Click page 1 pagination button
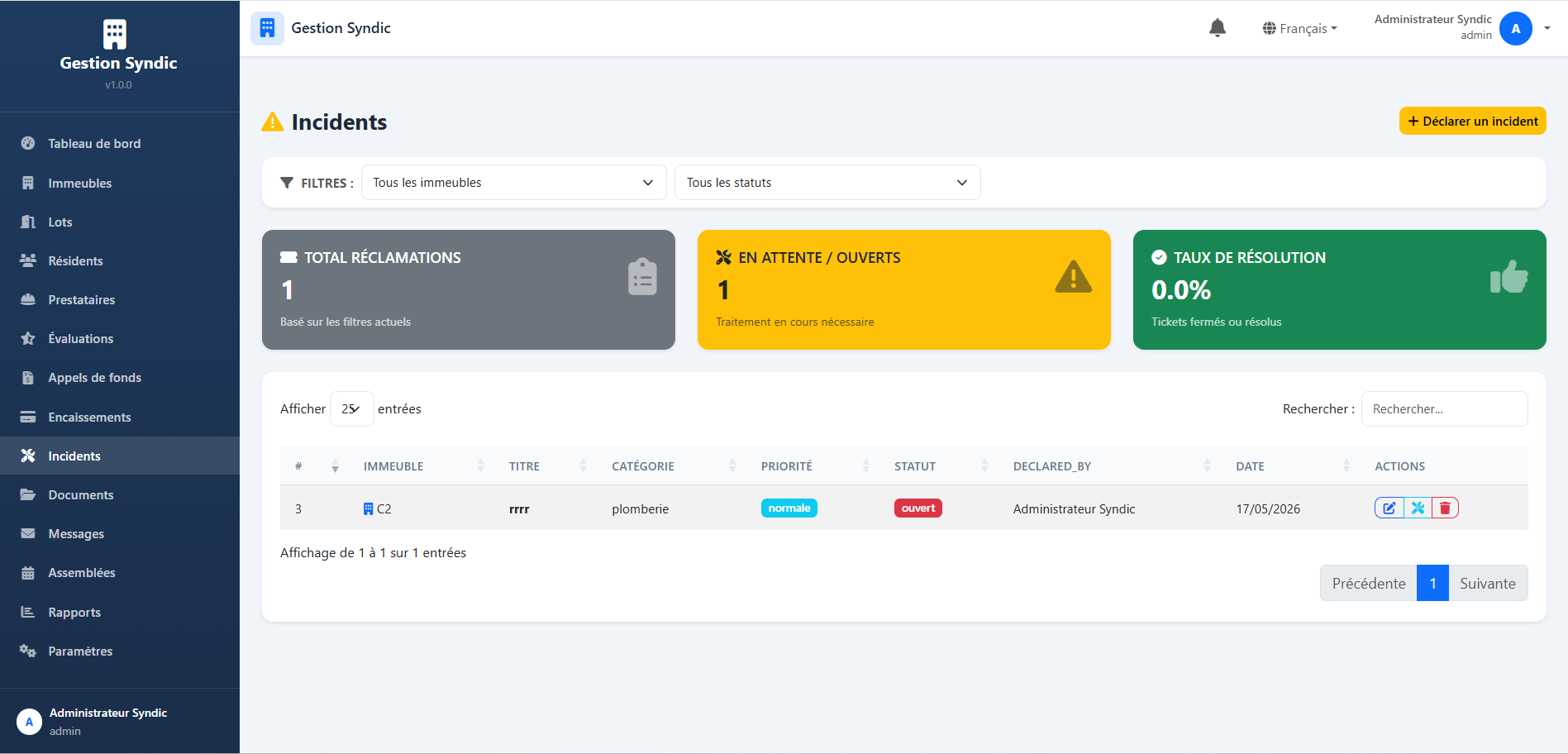The height and width of the screenshot is (754, 1568). (x=1432, y=583)
